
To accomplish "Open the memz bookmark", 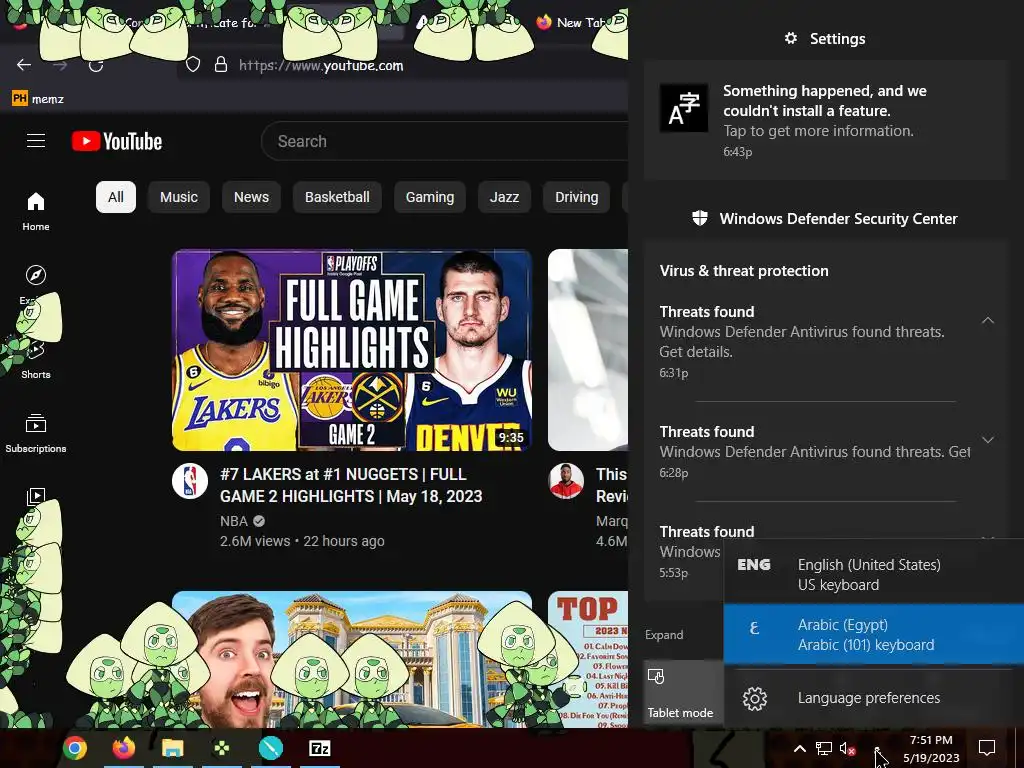I will [x=38, y=99].
